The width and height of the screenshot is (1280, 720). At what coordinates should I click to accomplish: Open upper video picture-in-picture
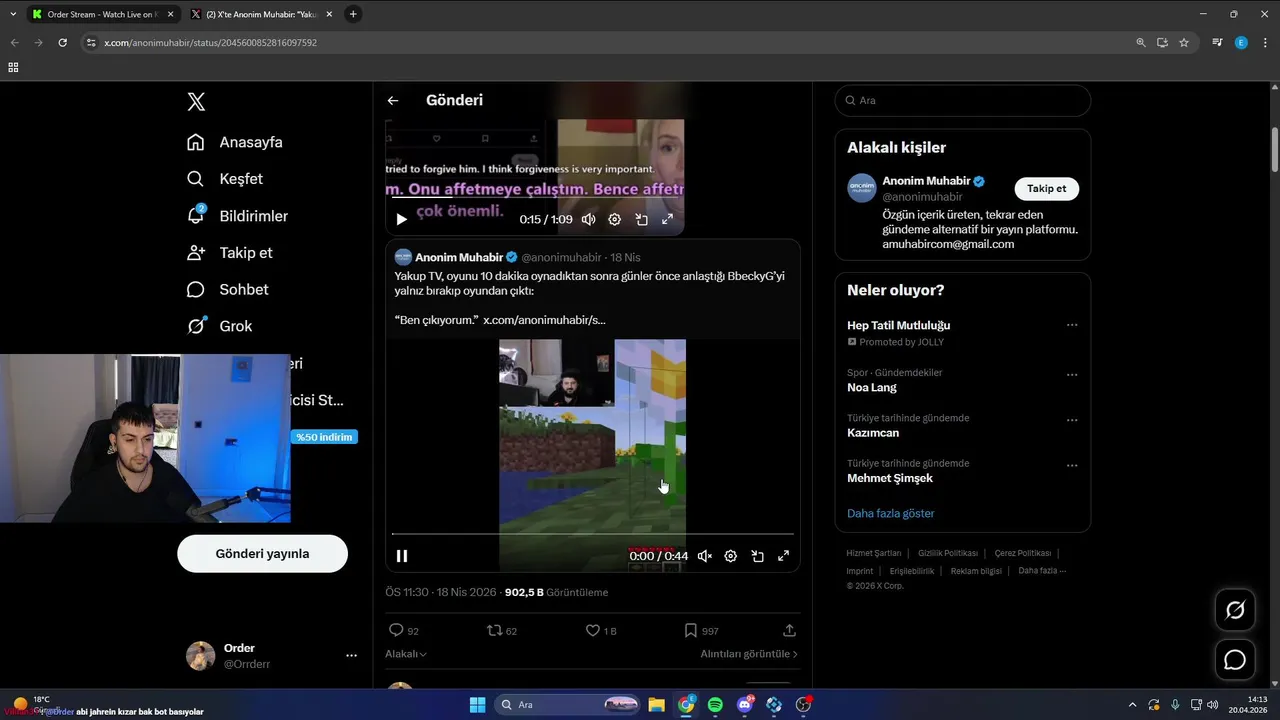(x=641, y=219)
